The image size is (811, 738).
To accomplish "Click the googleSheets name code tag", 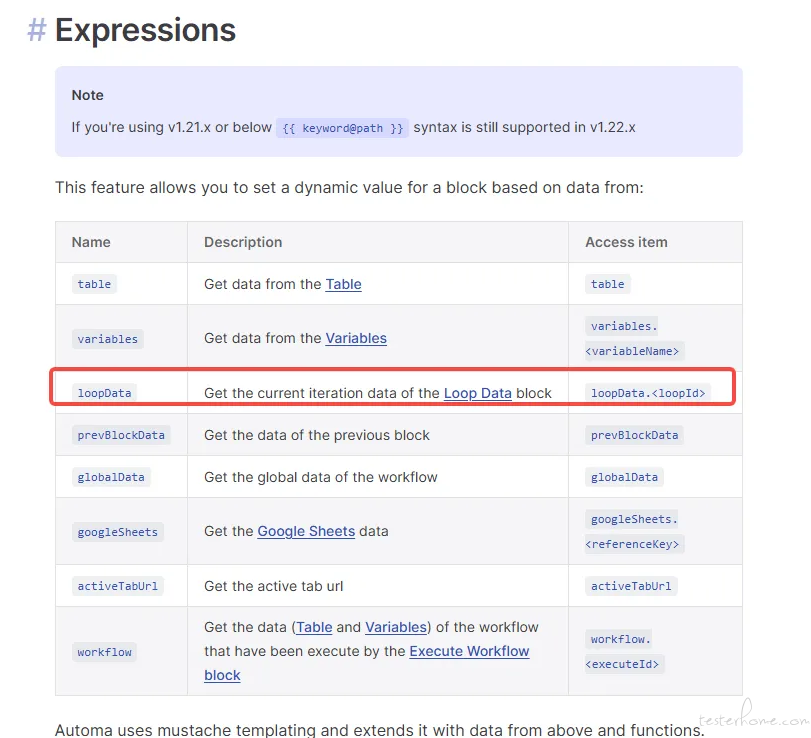I will click(117, 532).
